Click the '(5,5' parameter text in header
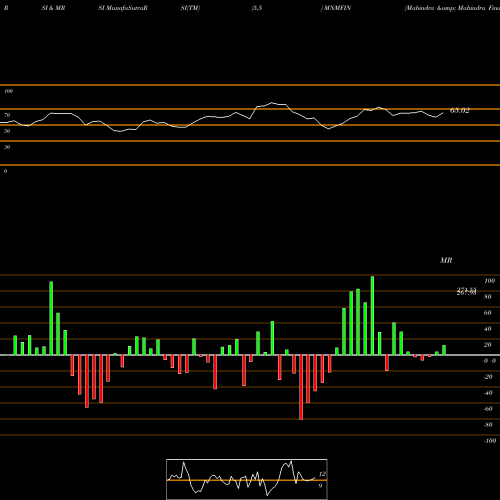 coord(257,8)
